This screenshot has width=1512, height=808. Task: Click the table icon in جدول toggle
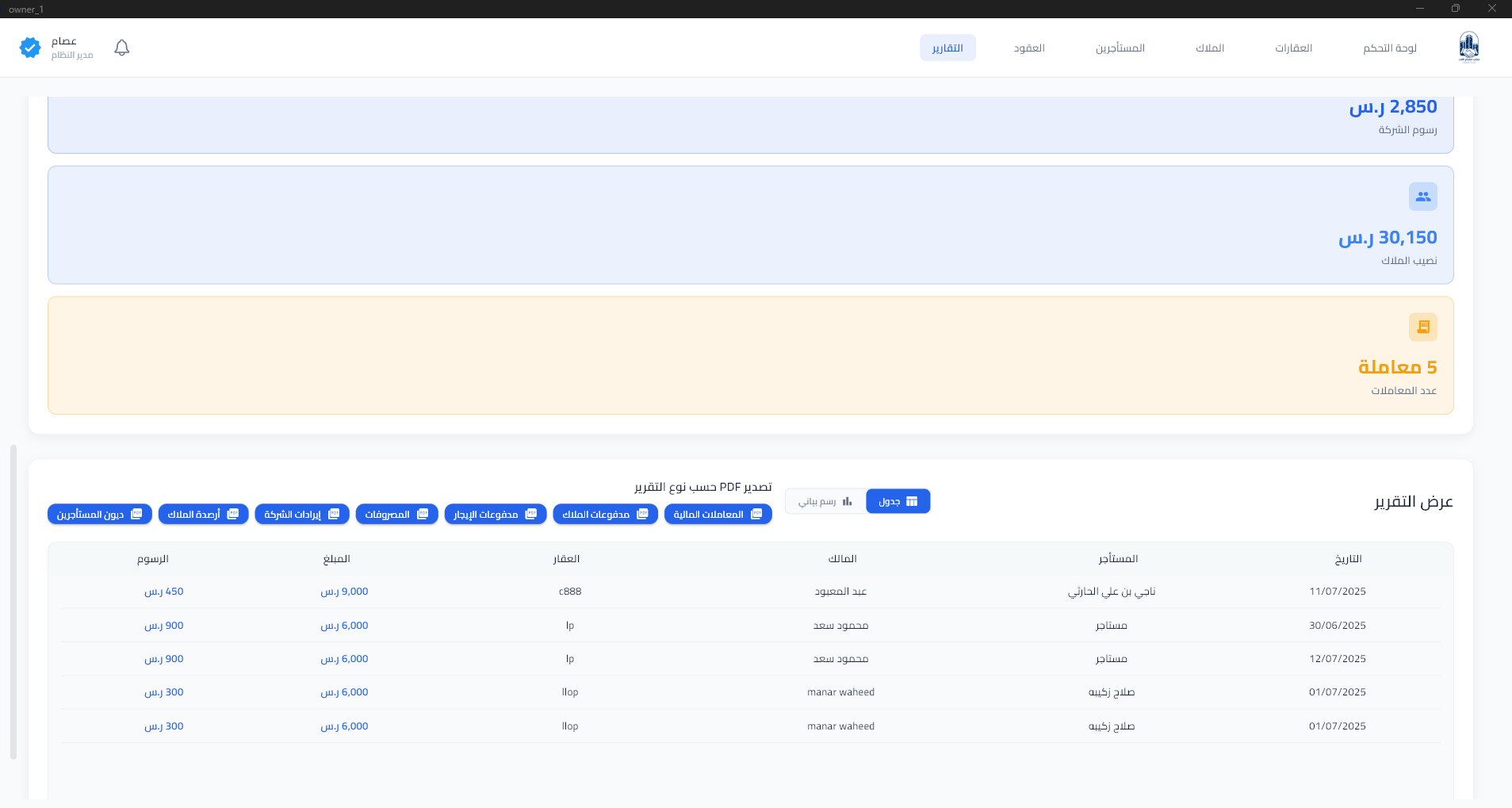[912, 501]
